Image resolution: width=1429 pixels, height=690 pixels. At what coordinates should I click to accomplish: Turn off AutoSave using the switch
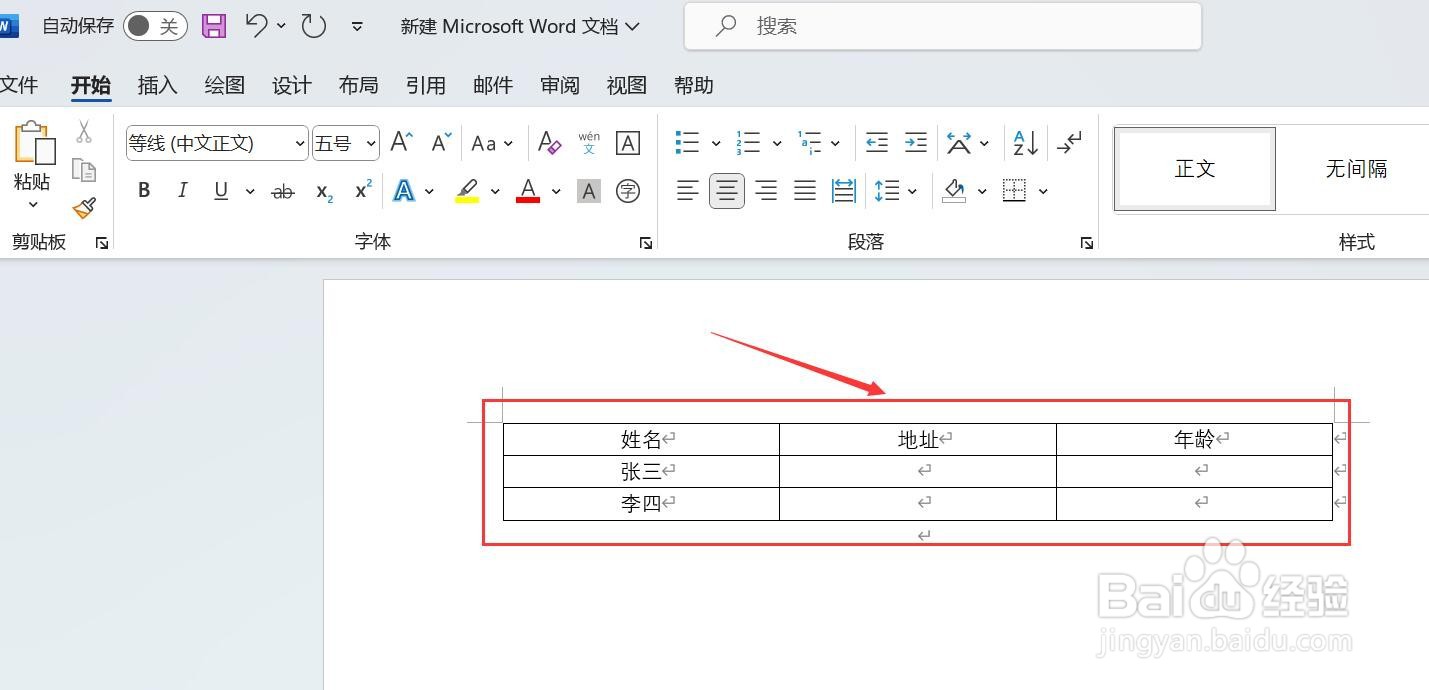155,25
